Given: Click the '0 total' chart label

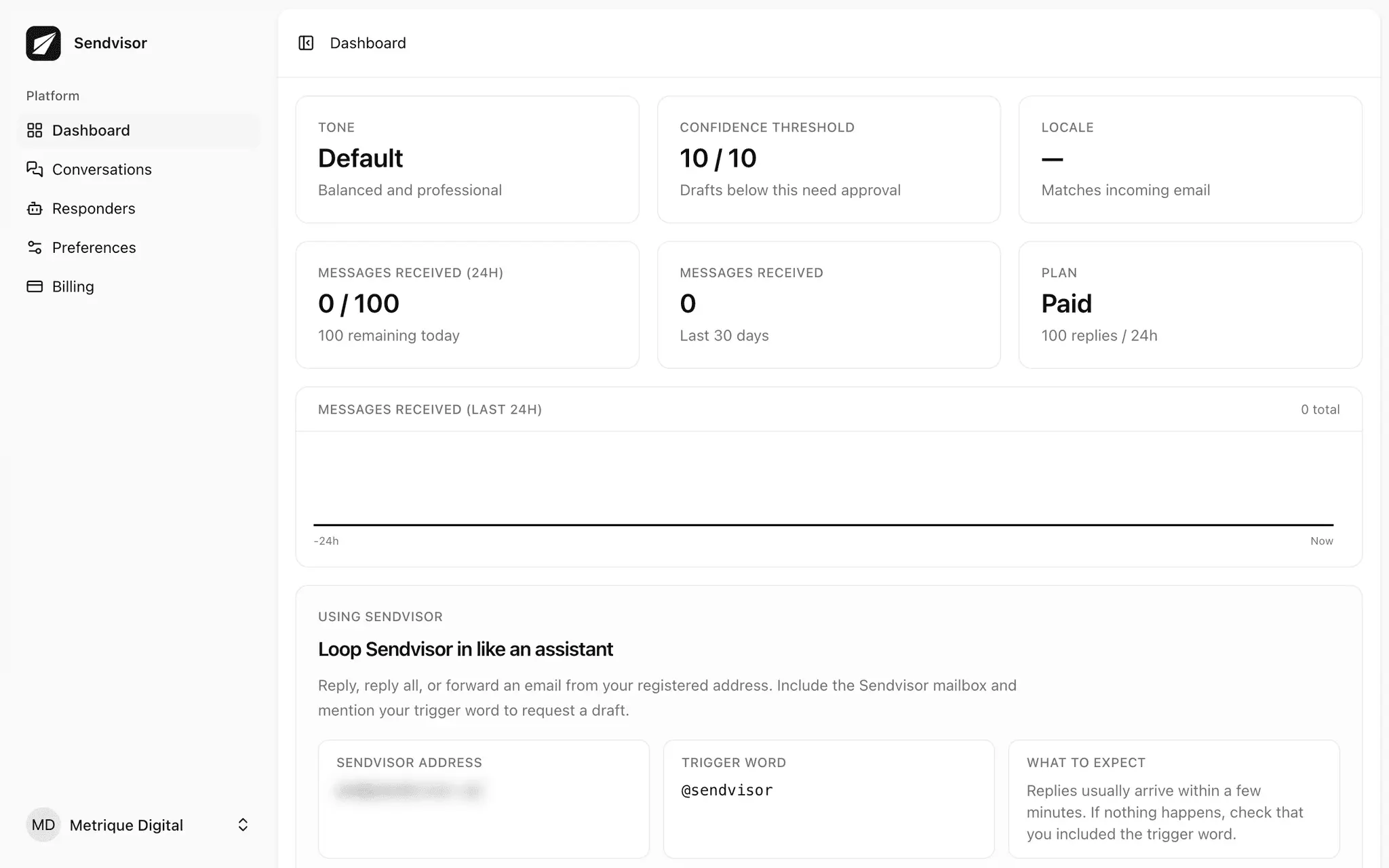Looking at the screenshot, I should click(1320, 410).
